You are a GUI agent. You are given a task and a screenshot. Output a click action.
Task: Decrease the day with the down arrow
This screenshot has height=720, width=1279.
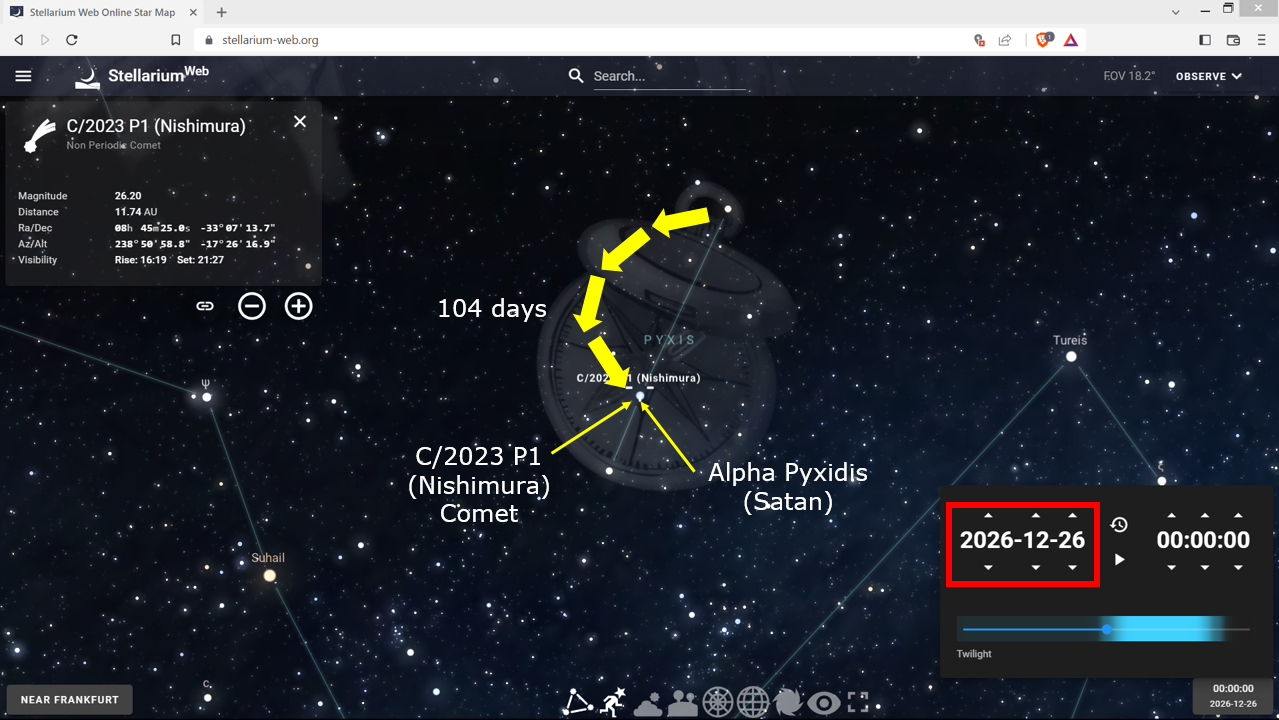tap(1072, 567)
